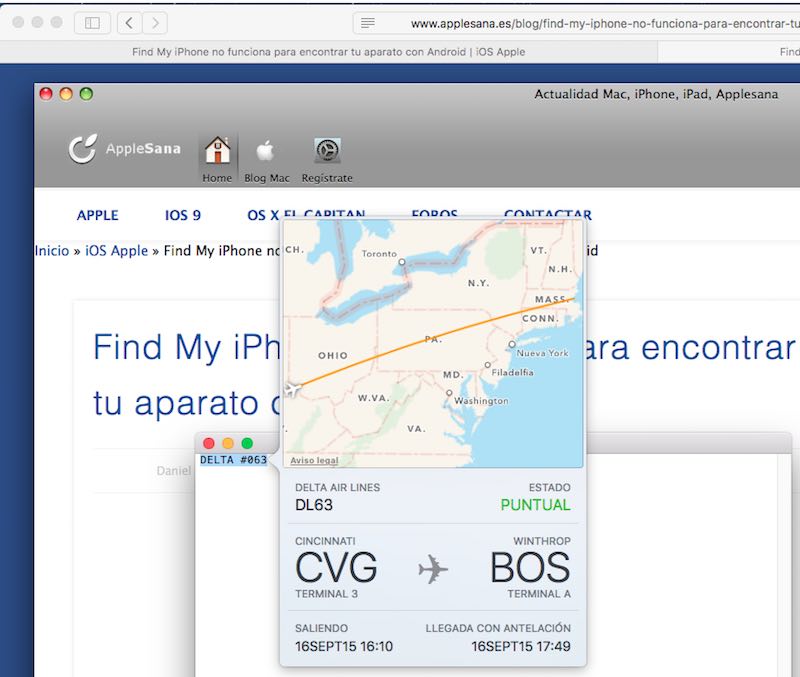Open Blog Mac apple icon
Image resolution: width=800 pixels, height=677 pixels.
(265, 151)
